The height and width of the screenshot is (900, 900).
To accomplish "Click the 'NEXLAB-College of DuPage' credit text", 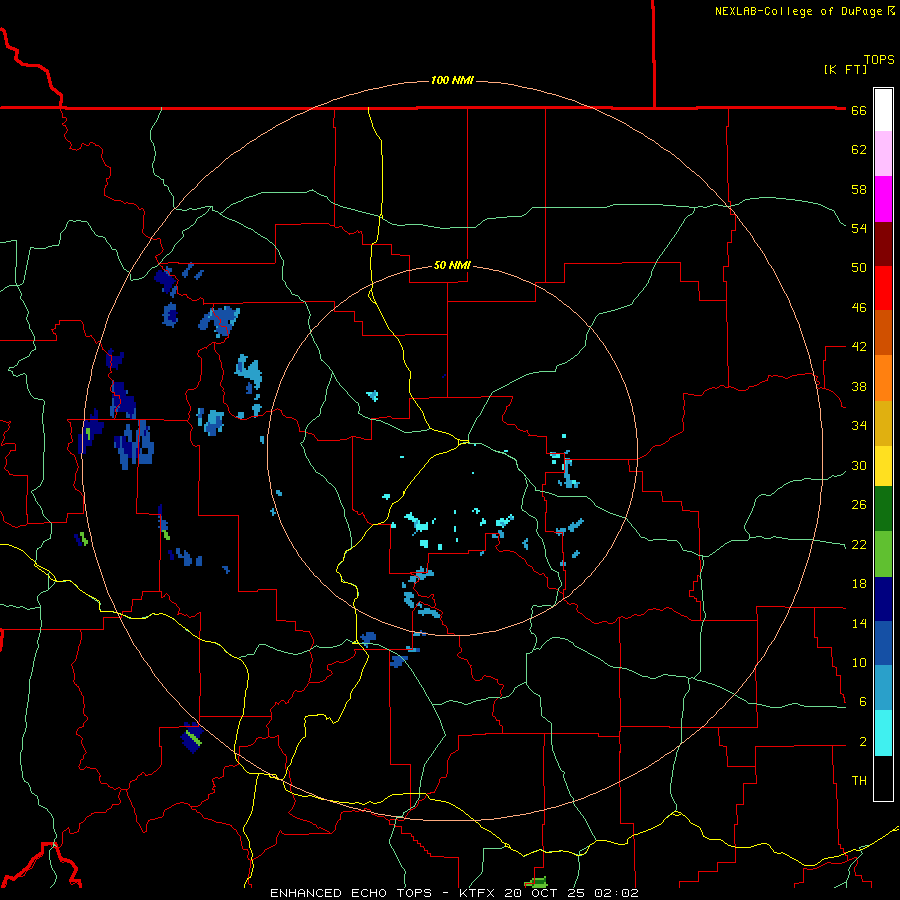I will (x=799, y=11).
